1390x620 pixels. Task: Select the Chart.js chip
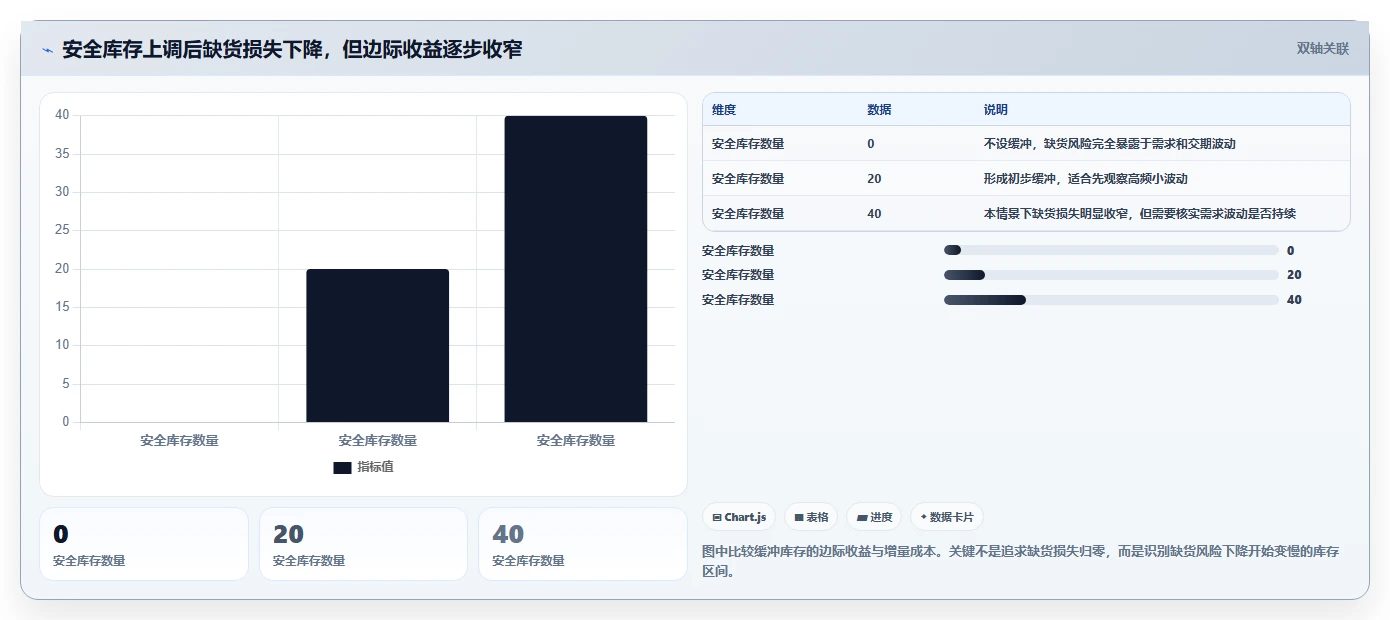[739, 517]
